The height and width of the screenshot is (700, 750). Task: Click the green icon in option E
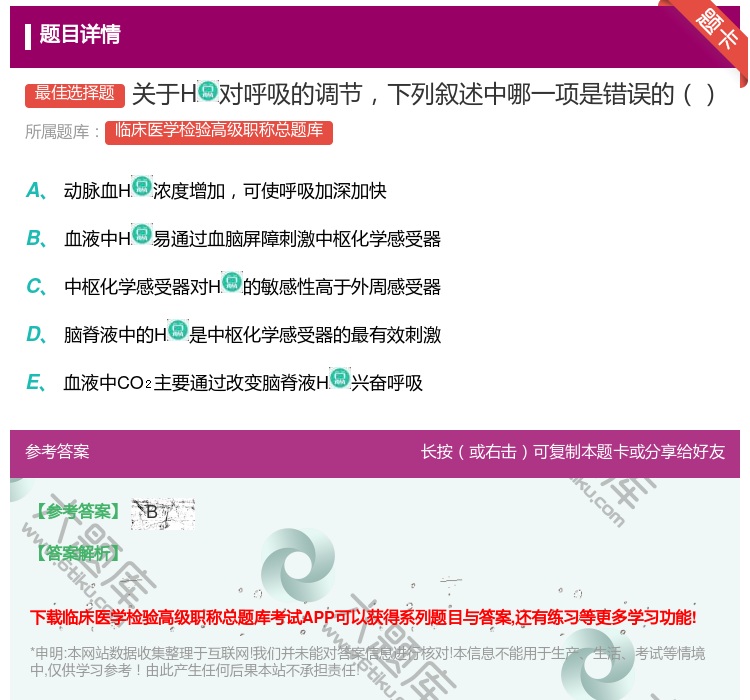click(x=340, y=378)
